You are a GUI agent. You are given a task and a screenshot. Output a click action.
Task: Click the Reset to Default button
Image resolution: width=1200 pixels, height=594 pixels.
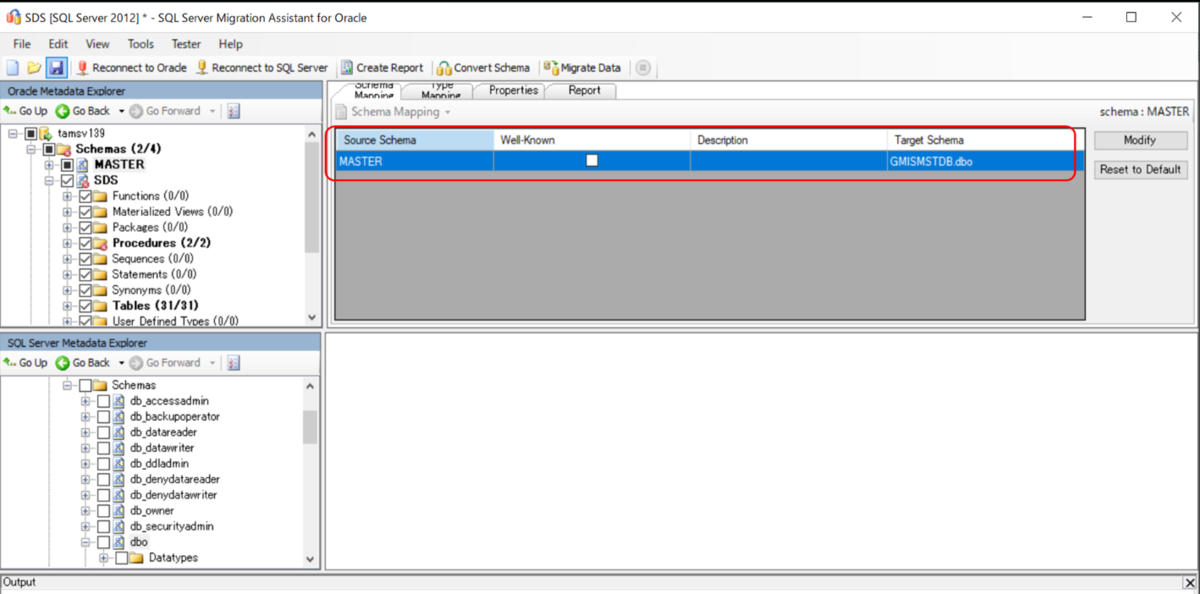pyautogui.click(x=1140, y=169)
